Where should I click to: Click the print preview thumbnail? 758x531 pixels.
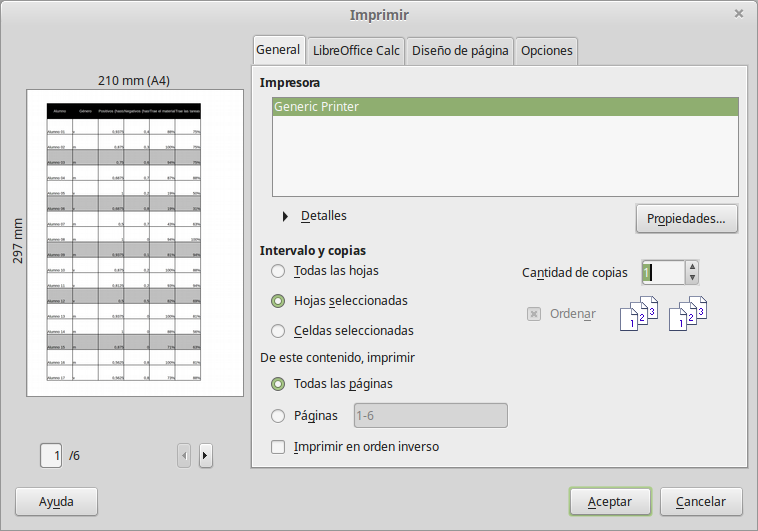point(135,243)
